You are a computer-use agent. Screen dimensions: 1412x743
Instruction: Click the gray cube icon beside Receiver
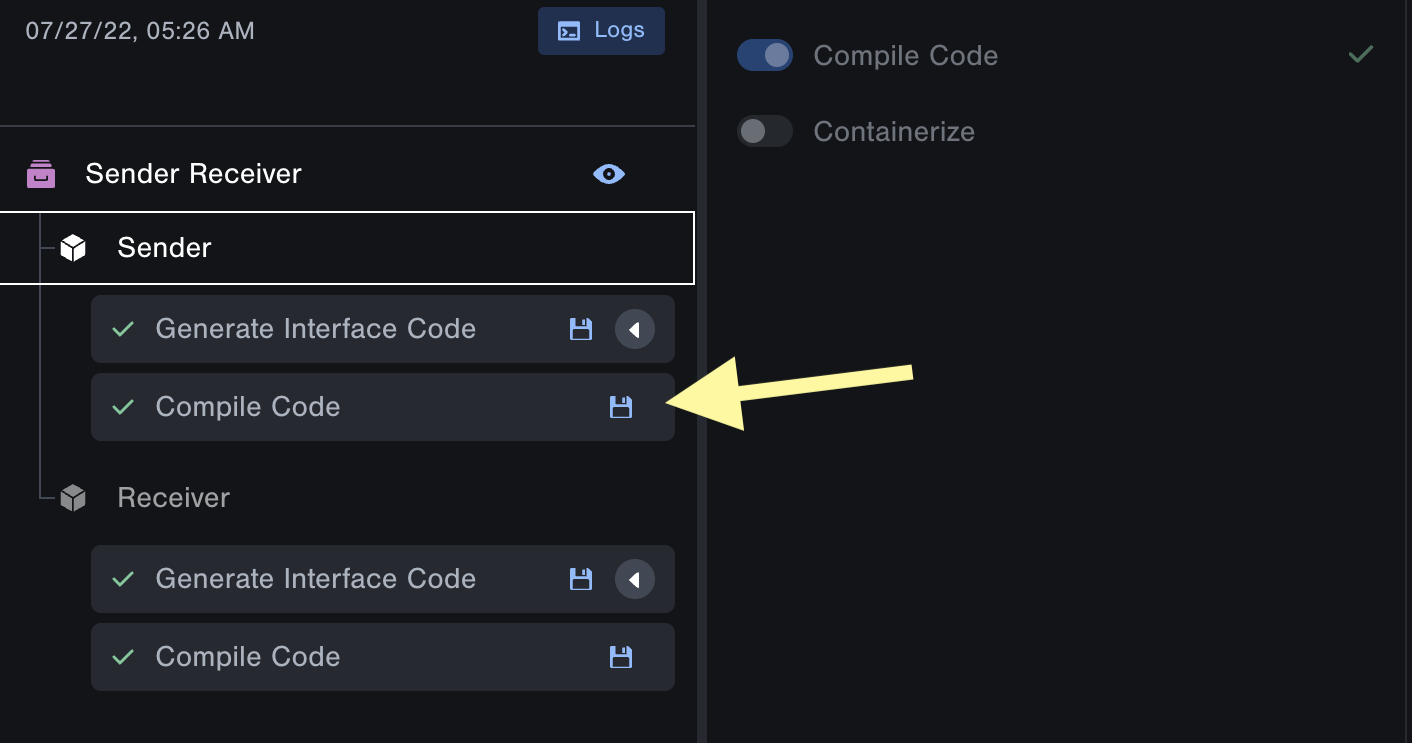pos(73,498)
